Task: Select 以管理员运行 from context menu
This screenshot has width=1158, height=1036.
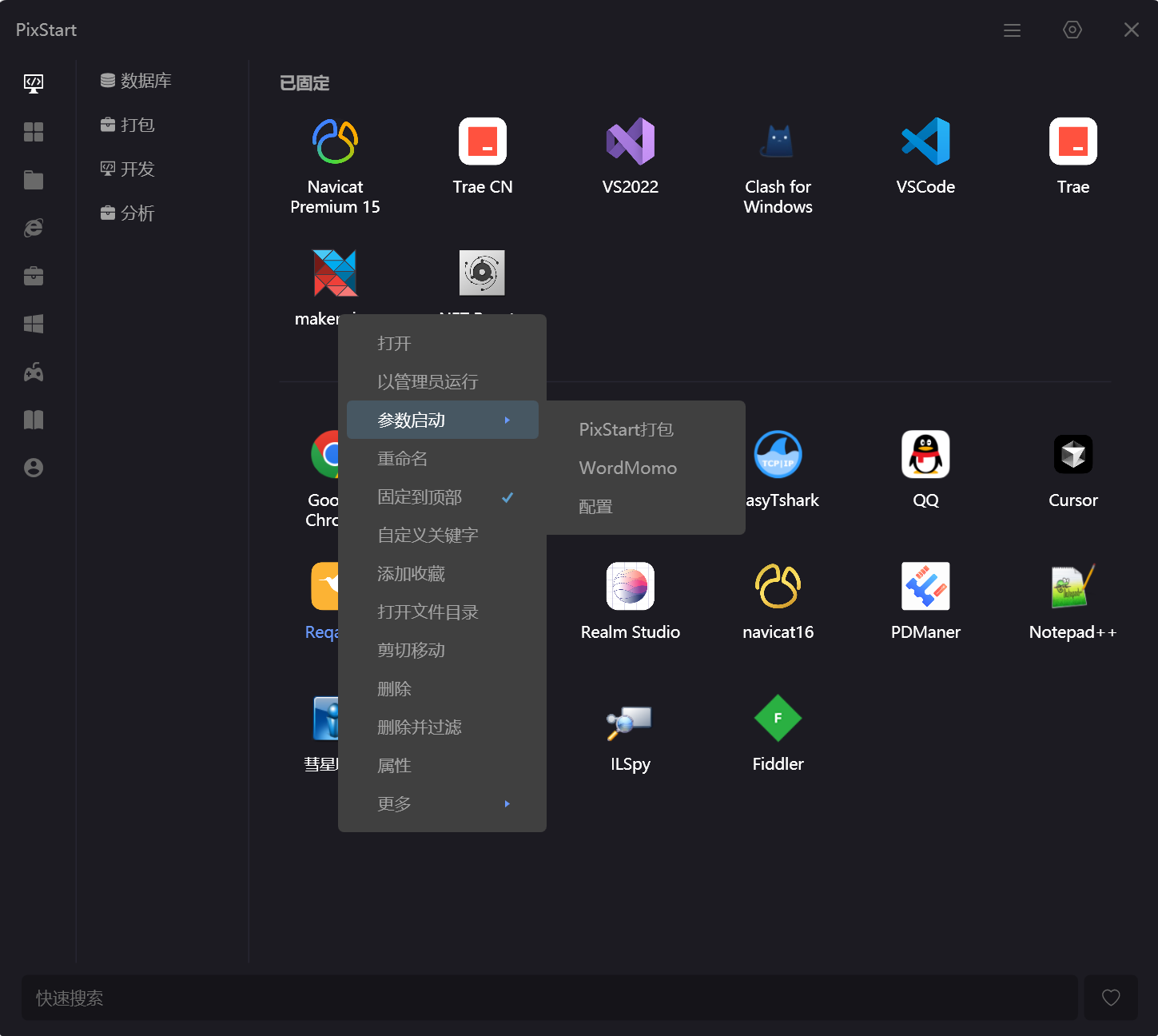Action: click(428, 382)
